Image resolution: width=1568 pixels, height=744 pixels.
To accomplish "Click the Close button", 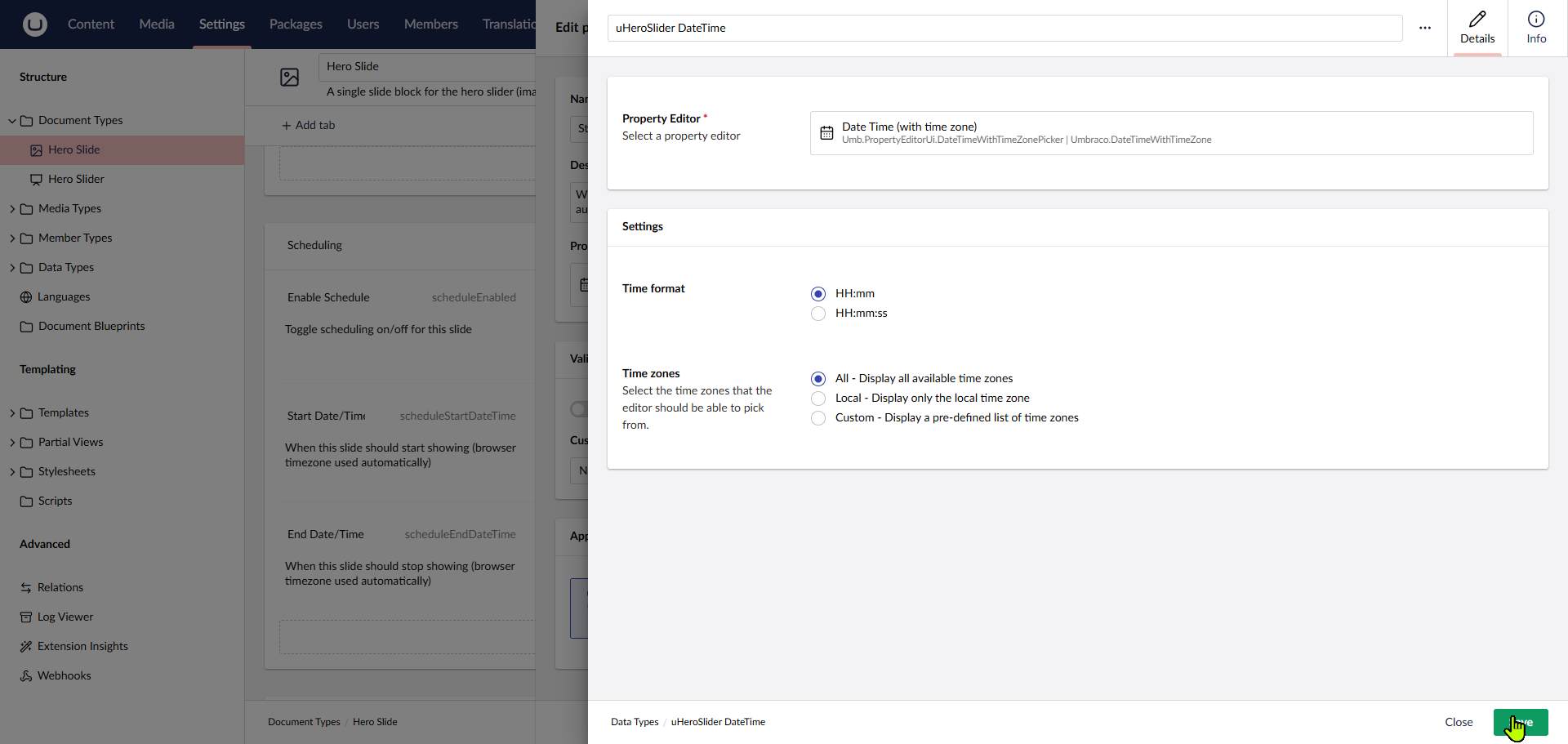I will [x=1458, y=722].
